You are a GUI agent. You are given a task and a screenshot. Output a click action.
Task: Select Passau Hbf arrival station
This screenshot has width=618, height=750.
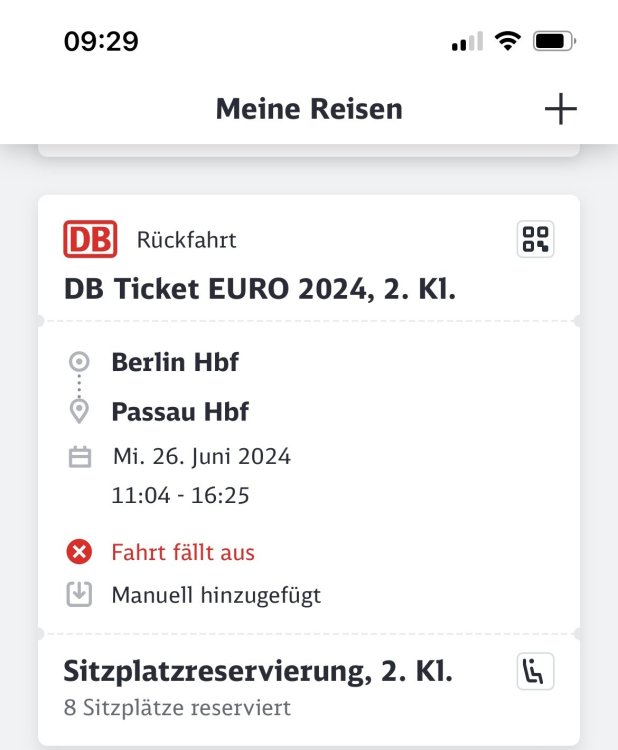click(x=180, y=411)
